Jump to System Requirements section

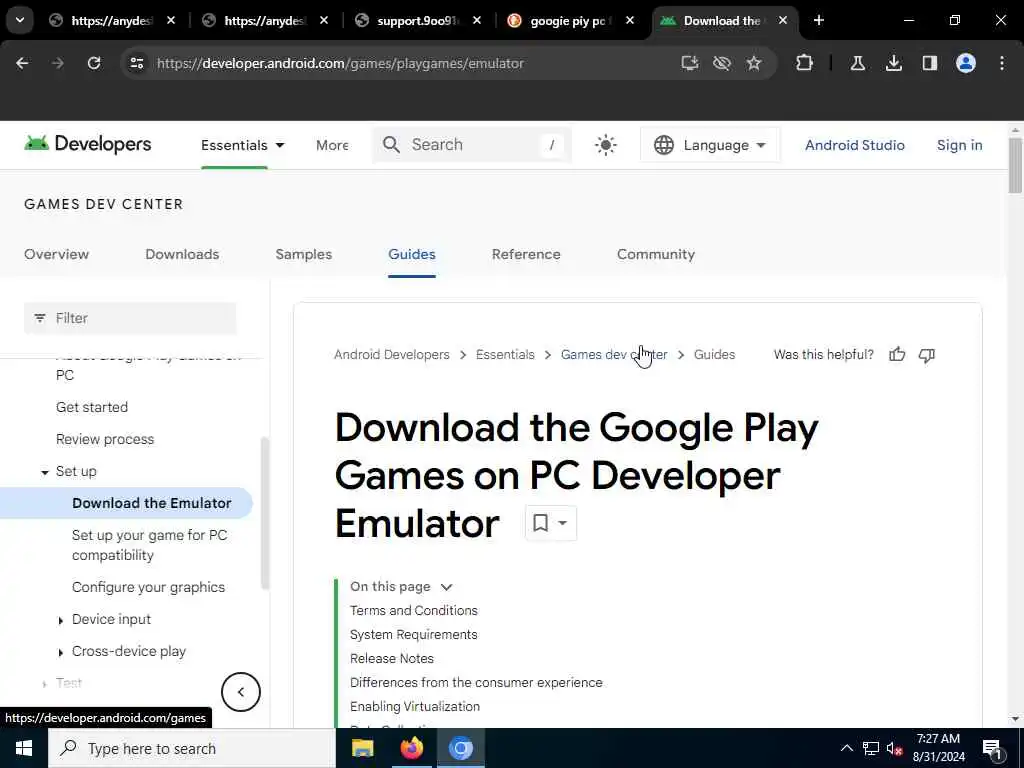click(x=414, y=635)
